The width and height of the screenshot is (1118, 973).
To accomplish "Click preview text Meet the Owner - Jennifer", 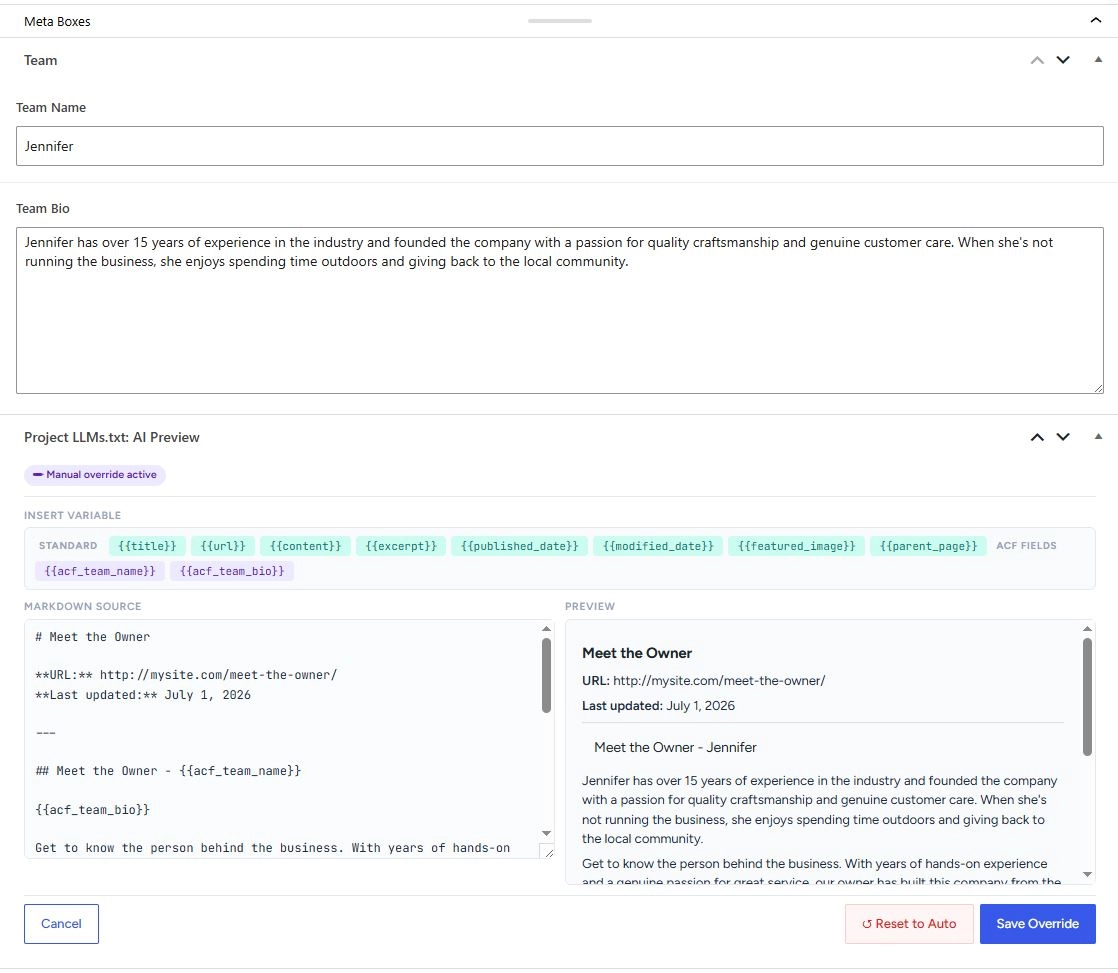I will point(675,747).
